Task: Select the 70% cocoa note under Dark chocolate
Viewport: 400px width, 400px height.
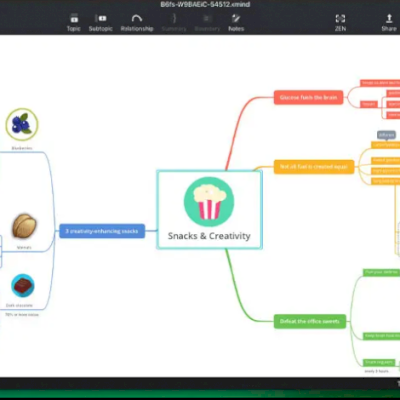Action: 22,314
